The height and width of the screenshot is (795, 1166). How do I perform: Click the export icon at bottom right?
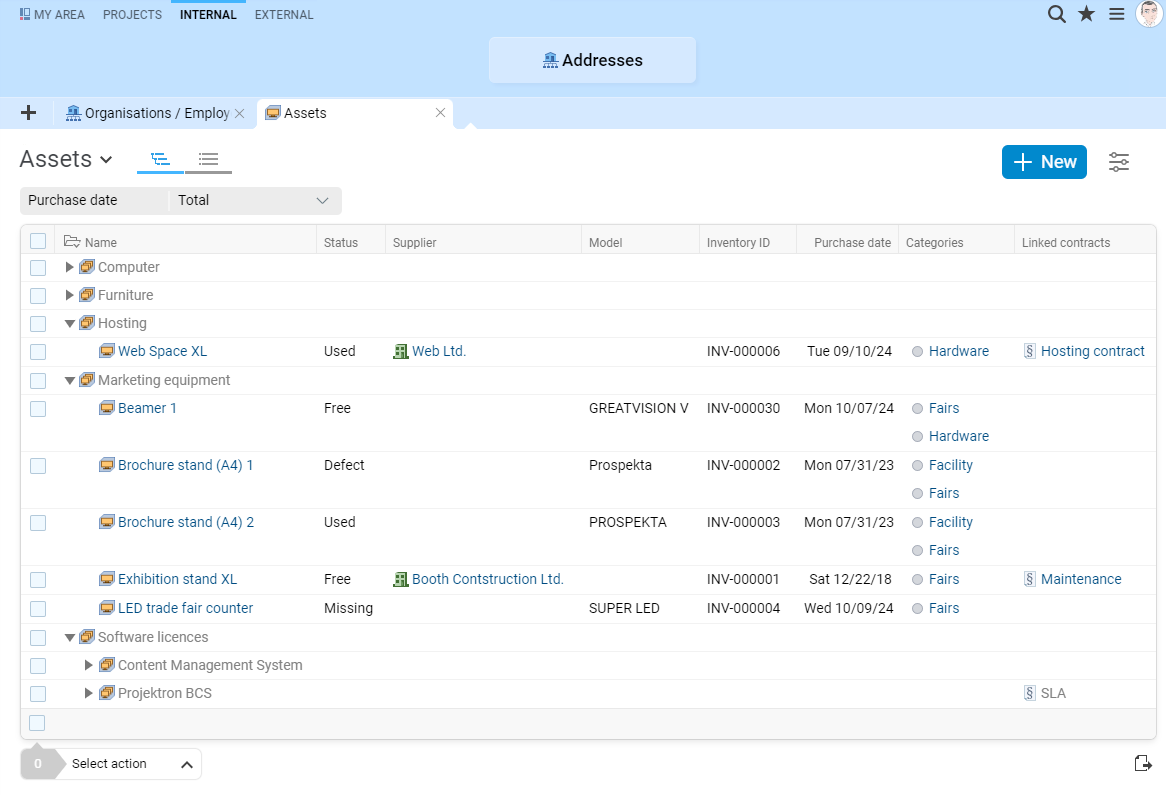1143,764
